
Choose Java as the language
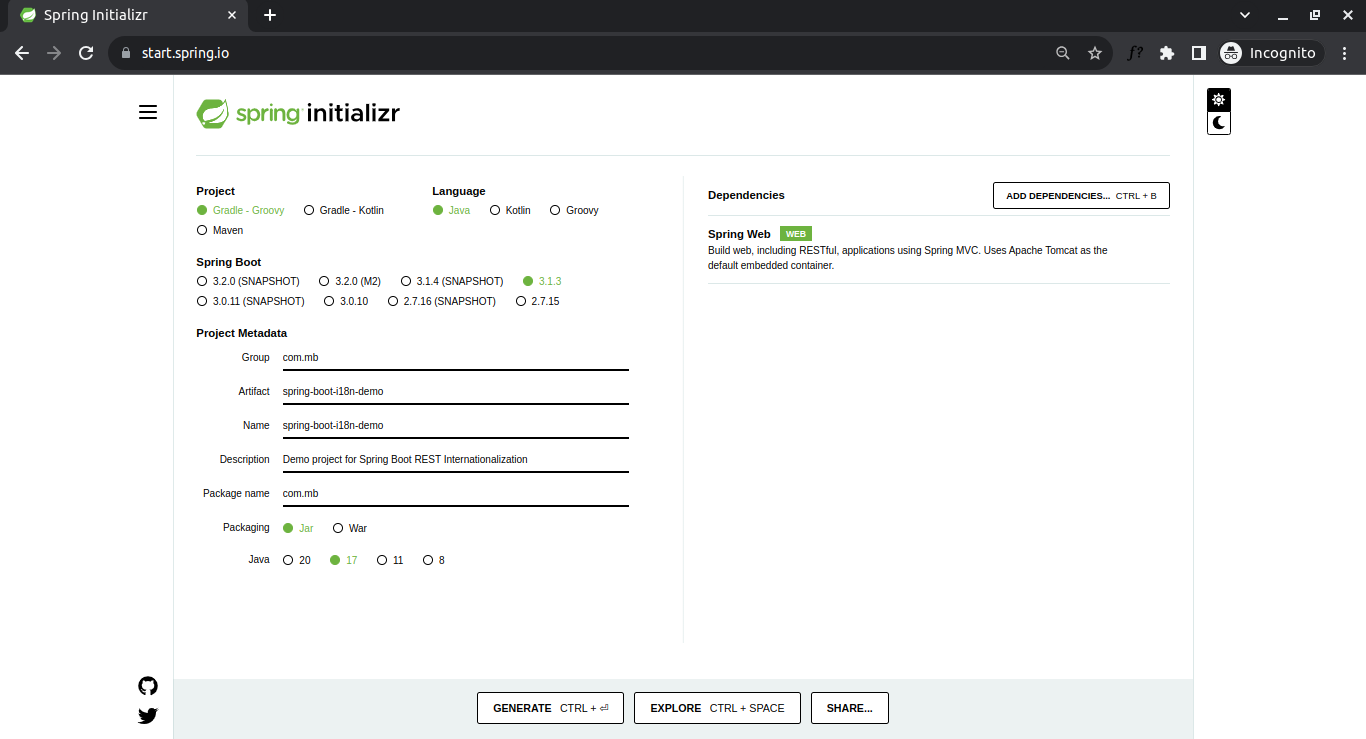click(x=451, y=211)
